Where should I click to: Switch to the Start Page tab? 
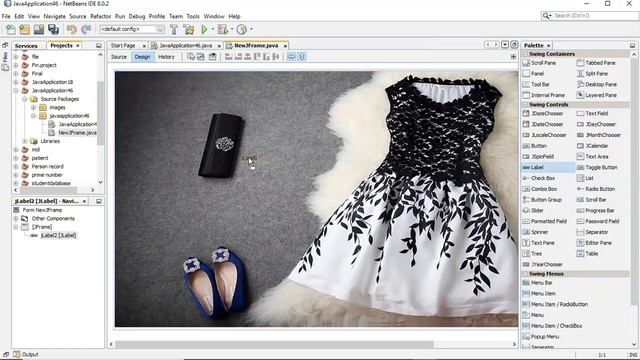click(123, 46)
